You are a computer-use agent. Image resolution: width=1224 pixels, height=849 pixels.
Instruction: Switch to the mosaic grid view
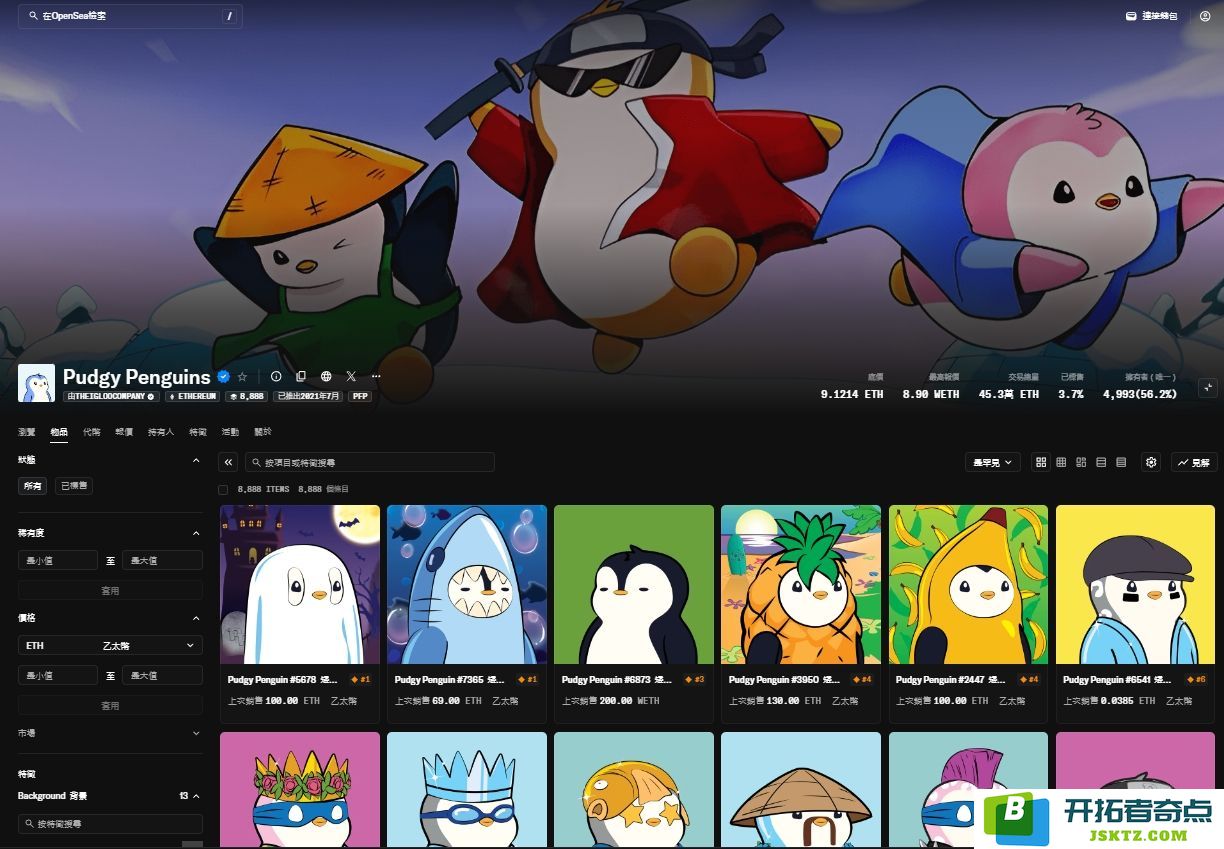point(1081,462)
